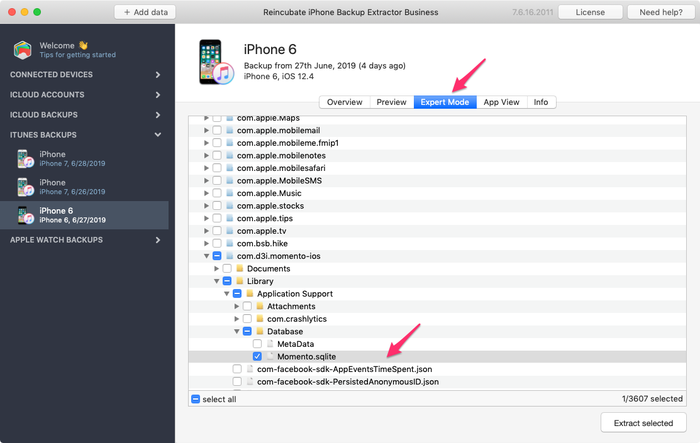Click the Documents folder icon
The height and width of the screenshot is (443, 700).
point(240,268)
